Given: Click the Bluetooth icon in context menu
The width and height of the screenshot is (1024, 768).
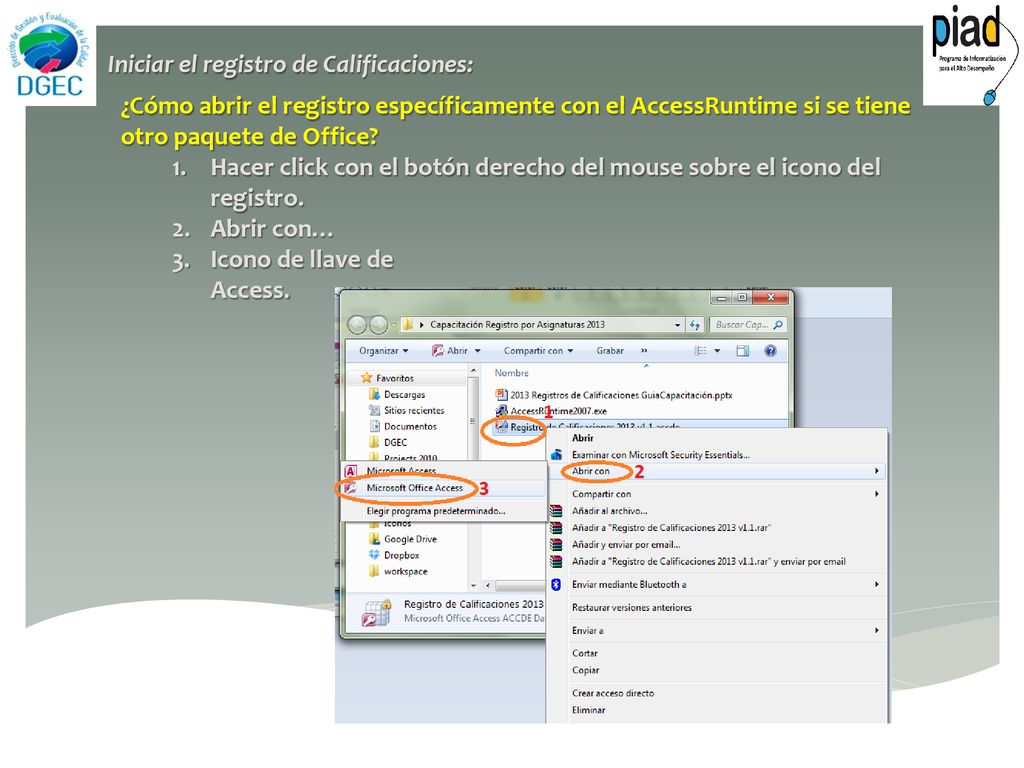Looking at the screenshot, I should pyautogui.click(x=556, y=584).
